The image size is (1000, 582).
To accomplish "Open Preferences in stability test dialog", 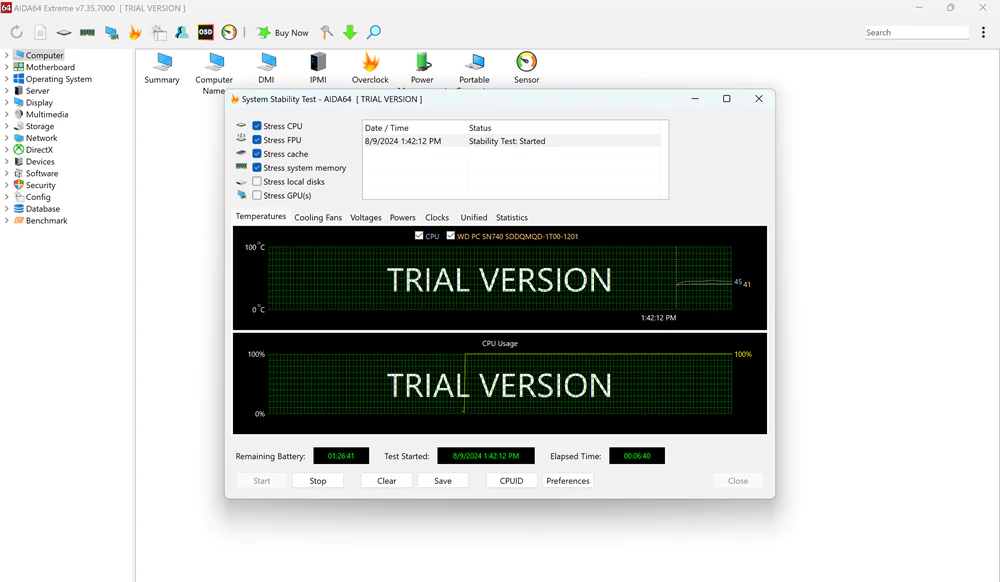I will pyautogui.click(x=568, y=481).
